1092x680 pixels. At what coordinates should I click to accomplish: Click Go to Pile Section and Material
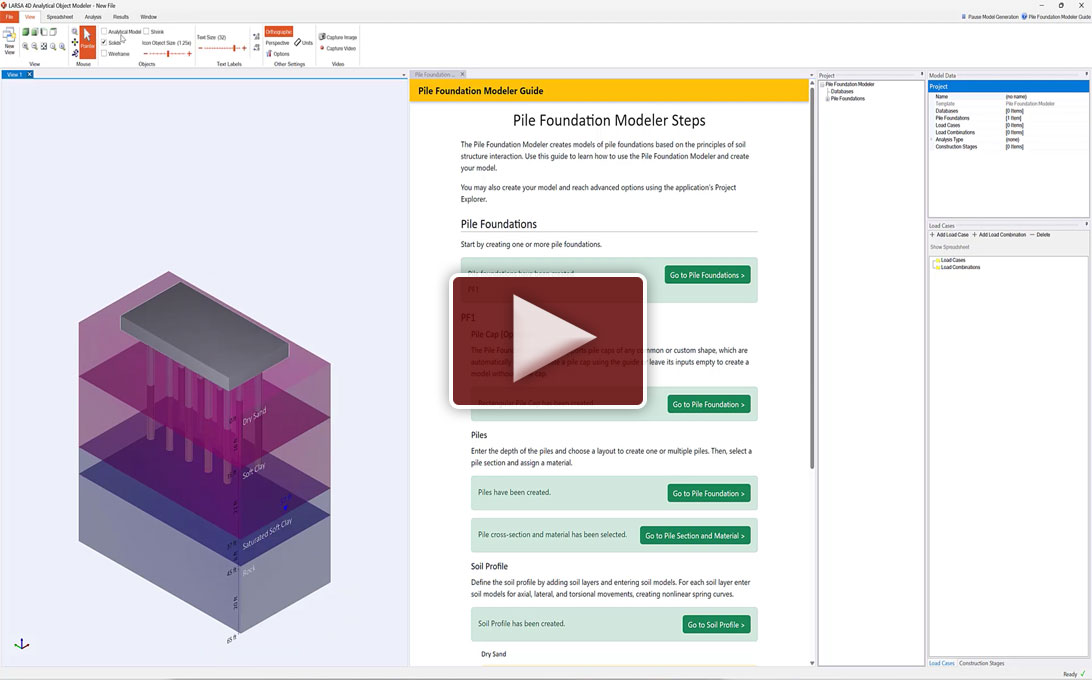pyautogui.click(x=695, y=536)
